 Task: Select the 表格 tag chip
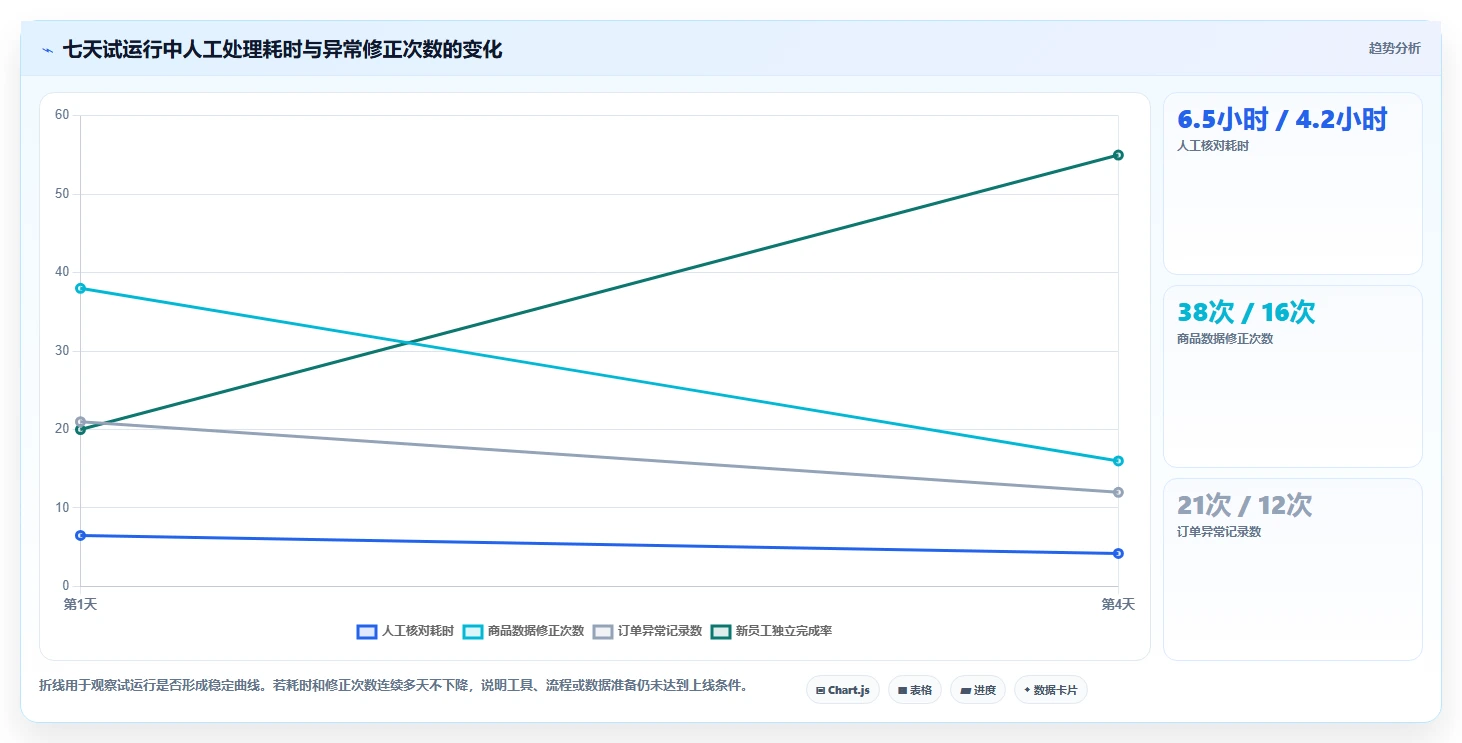point(915,690)
